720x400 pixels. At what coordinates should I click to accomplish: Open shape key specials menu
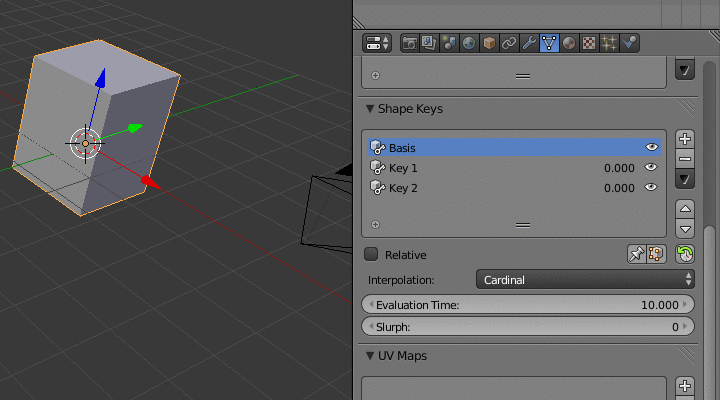[685, 179]
